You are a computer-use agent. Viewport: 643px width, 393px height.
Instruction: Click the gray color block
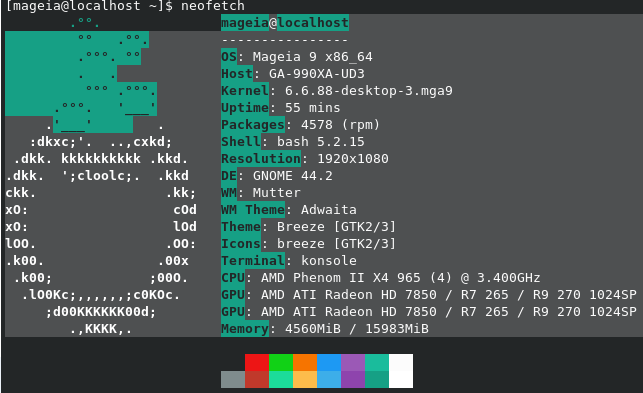click(233, 379)
